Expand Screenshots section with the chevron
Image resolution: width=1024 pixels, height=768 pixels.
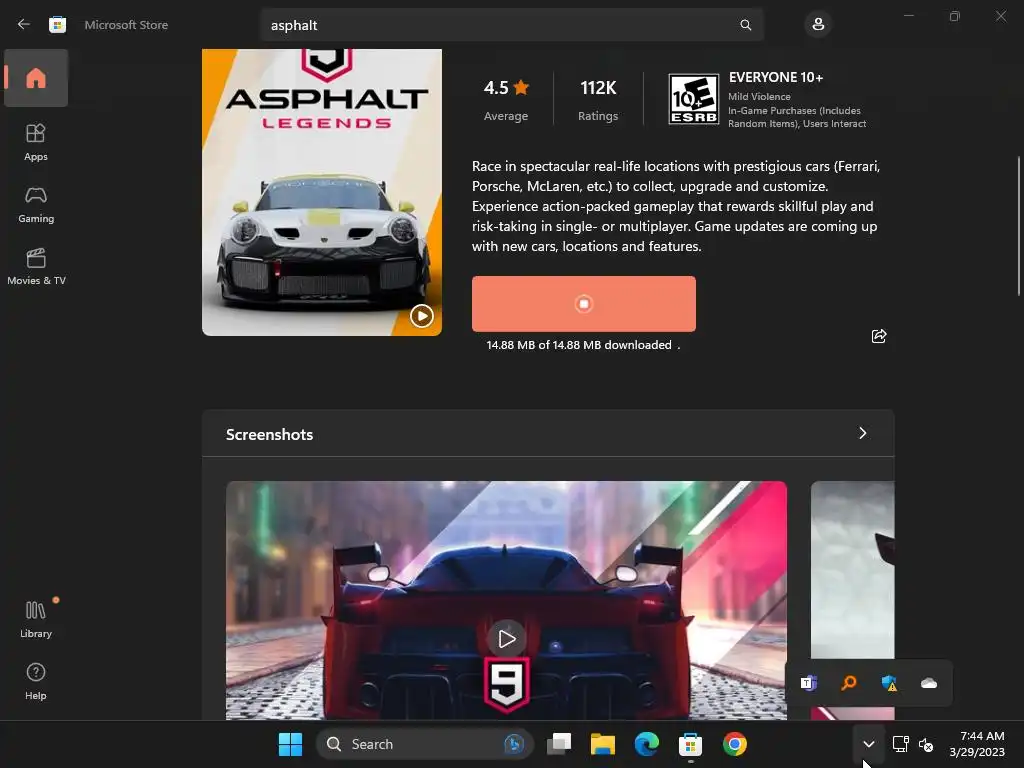click(863, 434)
